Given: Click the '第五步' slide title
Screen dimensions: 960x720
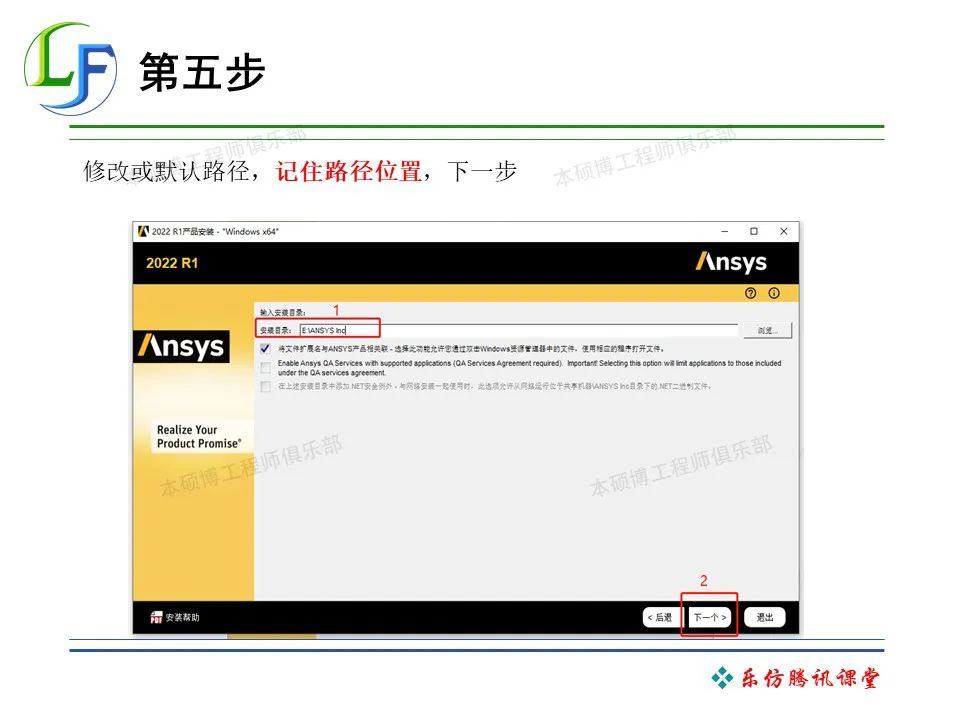Looking at the screenshot, I should point(202,72).
